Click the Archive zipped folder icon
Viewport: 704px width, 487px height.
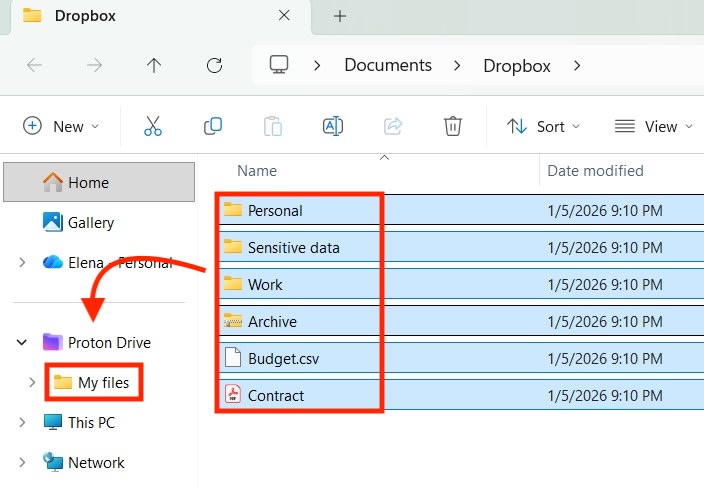click(233, 320)
